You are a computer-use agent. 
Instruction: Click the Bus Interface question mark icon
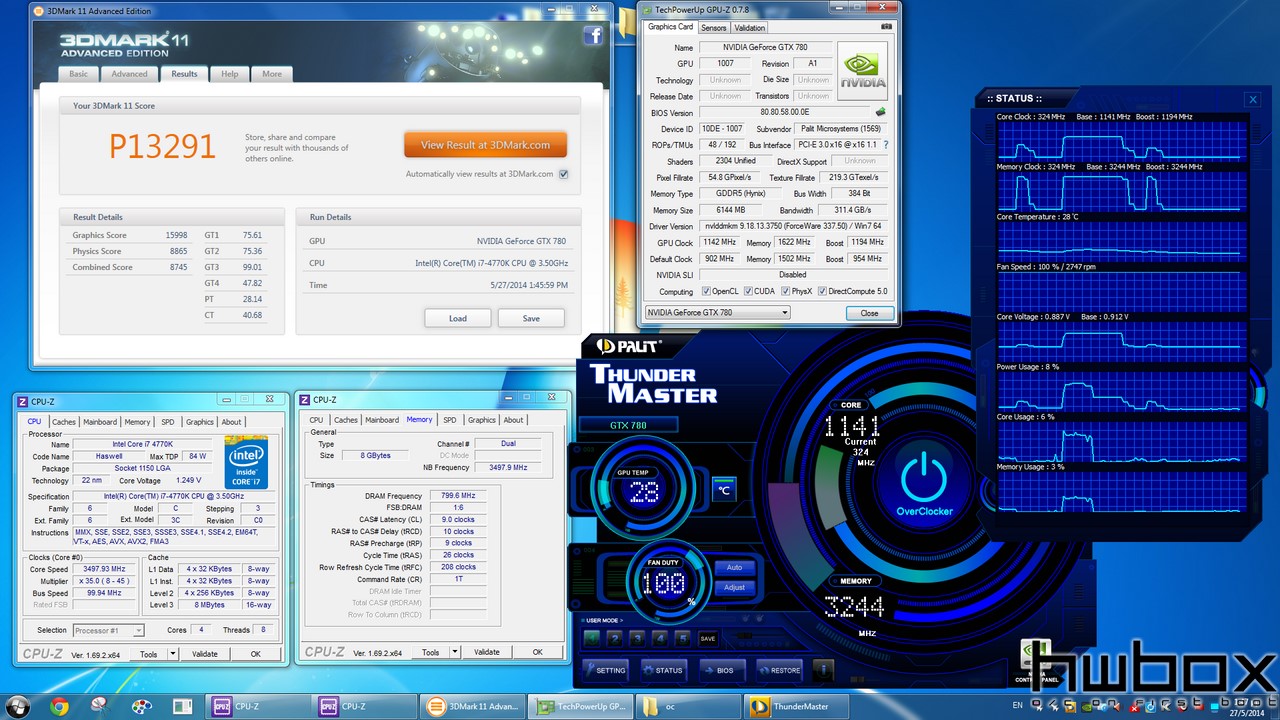click(885, 145)
